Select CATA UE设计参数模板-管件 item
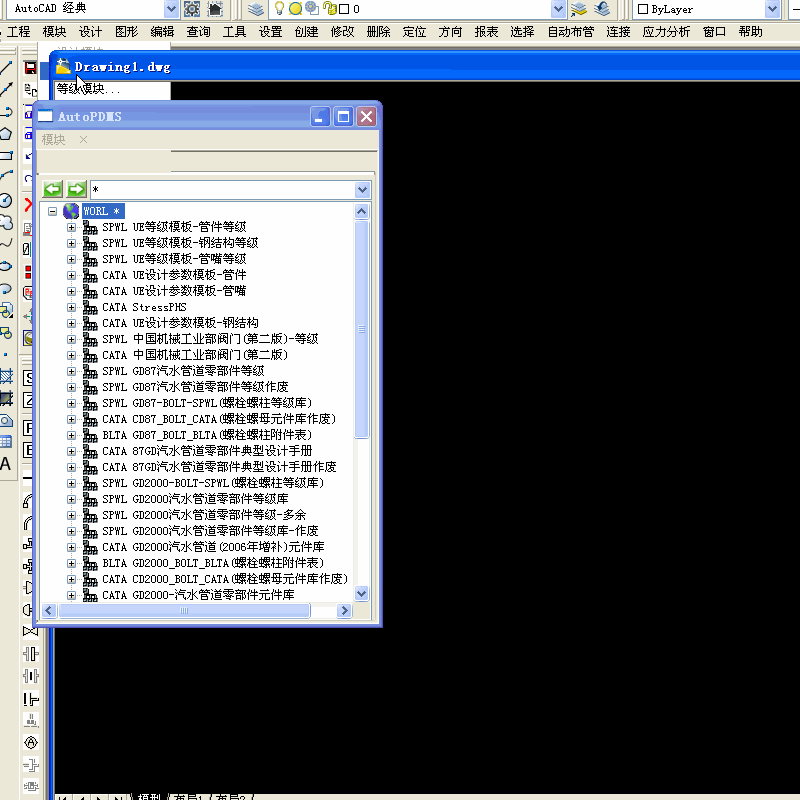Image resolution: width=800 pixels, height=800 pixels. pyautogui.click(x=174, y=276)
